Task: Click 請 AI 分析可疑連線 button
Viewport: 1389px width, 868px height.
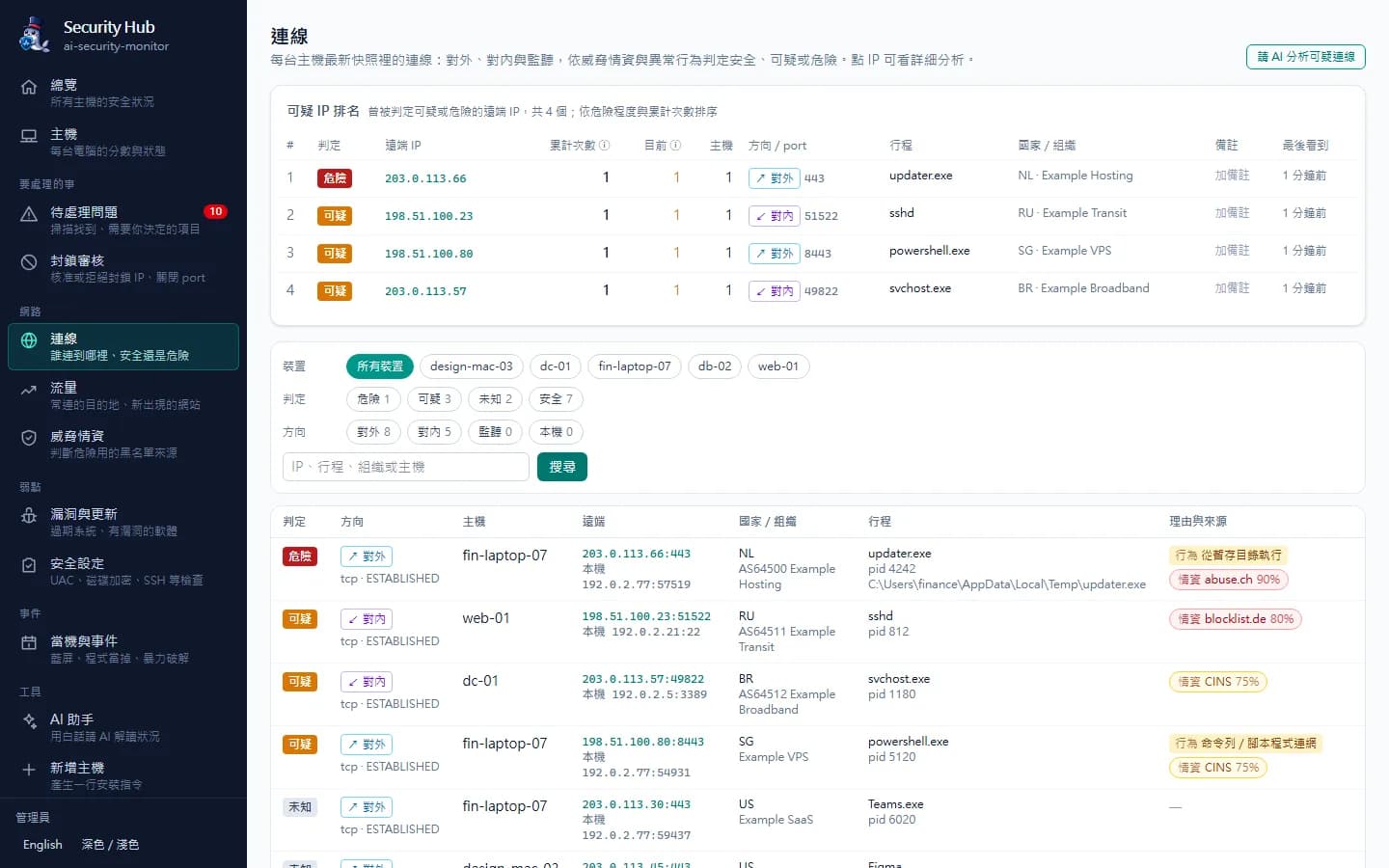Action: click(x=1306, y=57)
